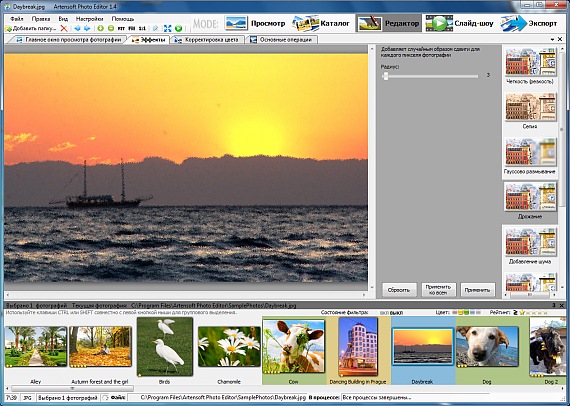
Task: Go to the next photo with right blue arrow
Action: click(x=87, y=28)
